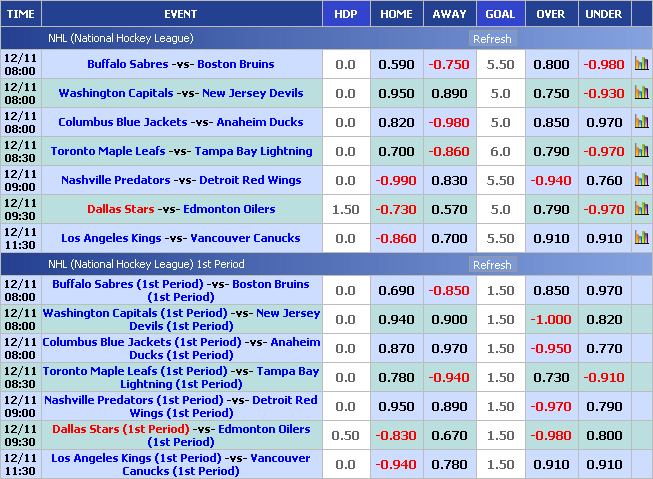
Task: Pick under odds 0.760 for Predators vs Red Wings
Action: pos(603,181)
